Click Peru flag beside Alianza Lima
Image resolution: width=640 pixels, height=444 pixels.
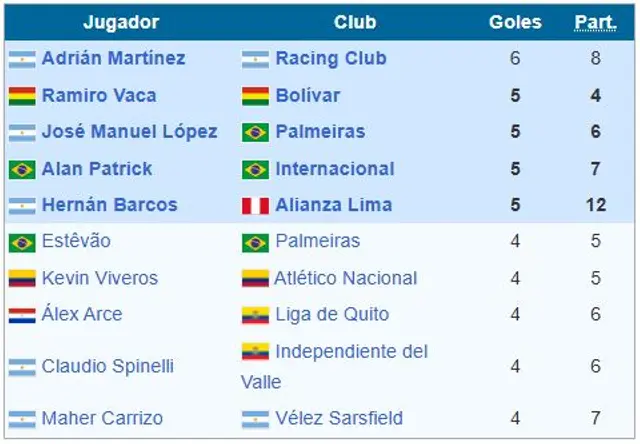point(255,206)
